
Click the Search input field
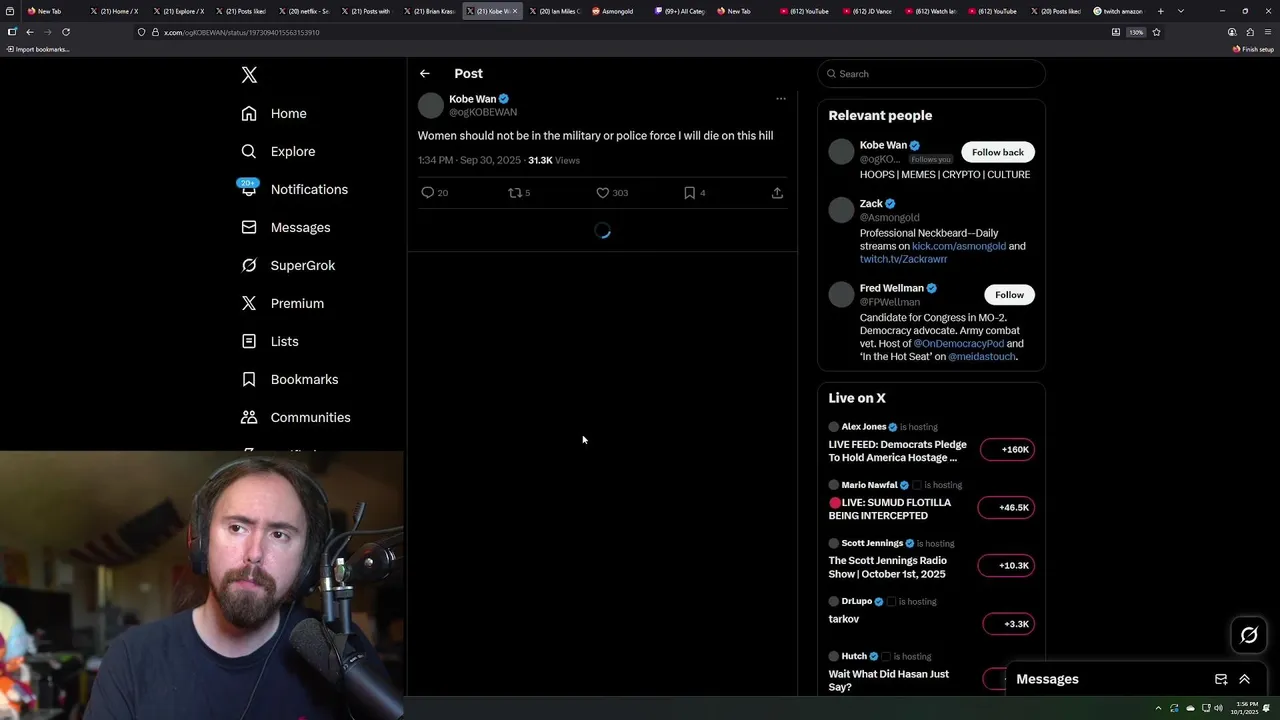click(931, 74)
